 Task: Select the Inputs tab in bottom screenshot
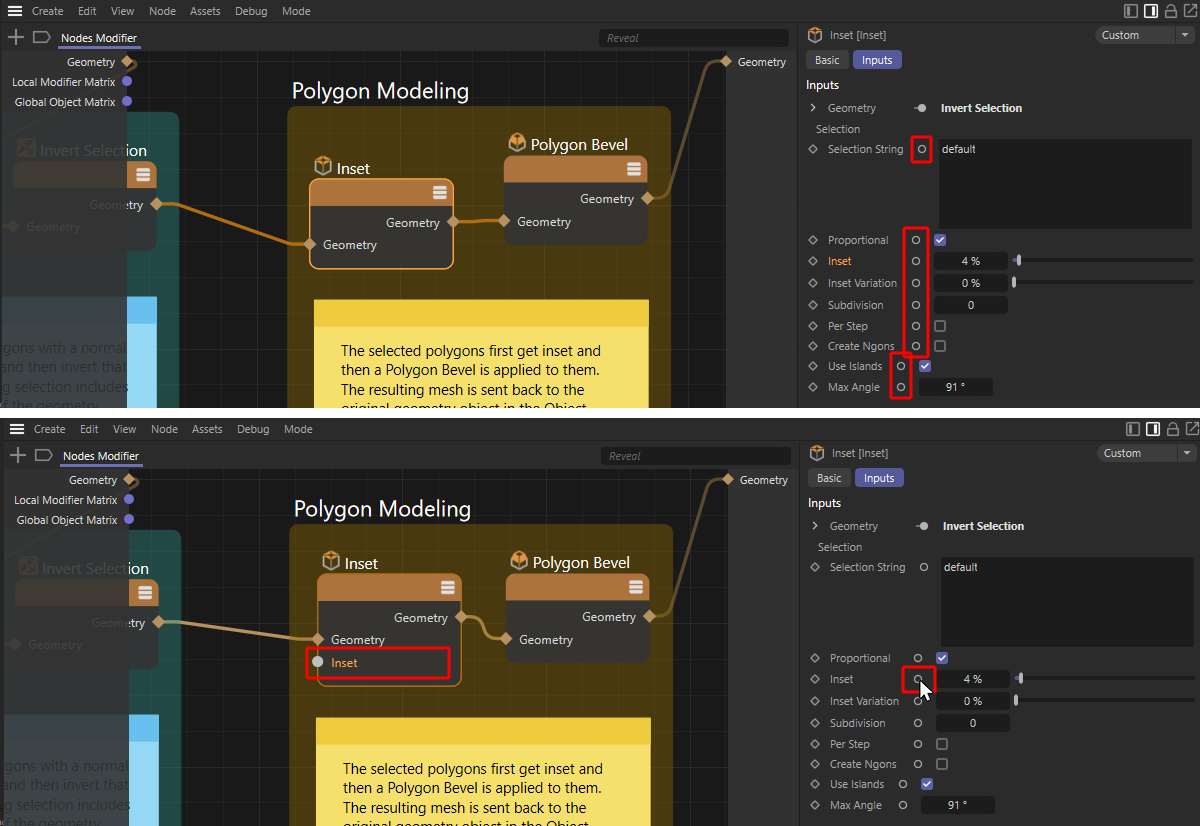tap(879, 478)
